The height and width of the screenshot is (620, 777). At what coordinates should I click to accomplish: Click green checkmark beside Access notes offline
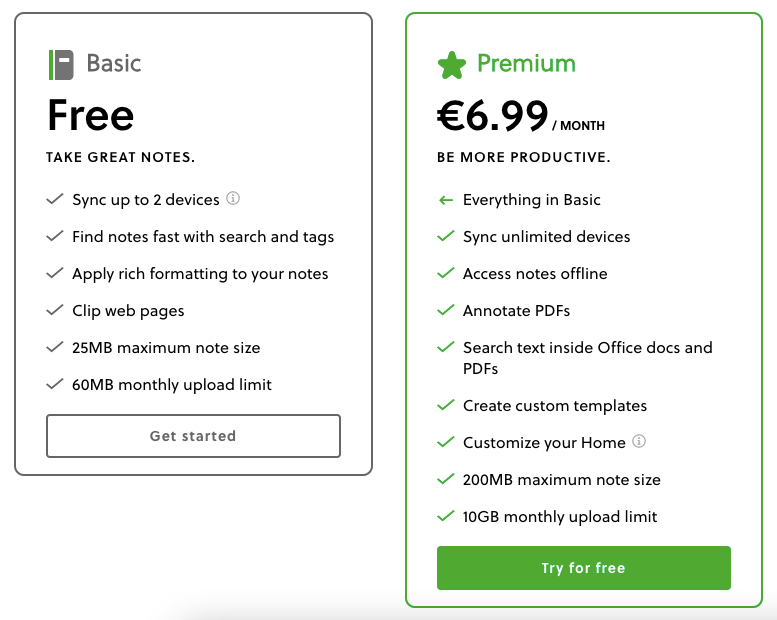pos(445,273)
